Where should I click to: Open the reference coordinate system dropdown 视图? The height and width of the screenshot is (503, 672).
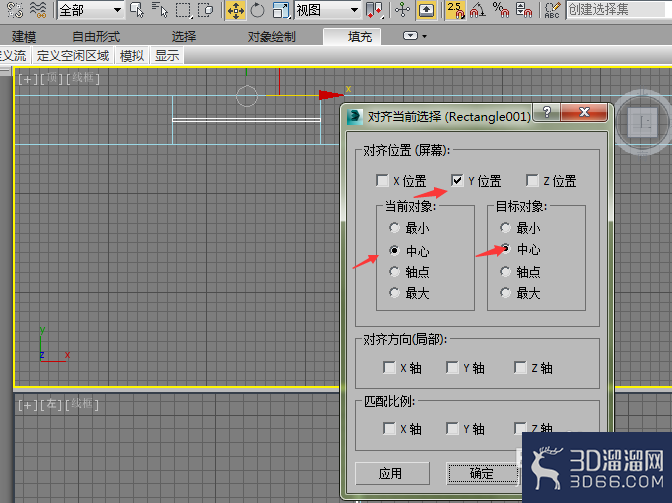[x=328, y=10]
